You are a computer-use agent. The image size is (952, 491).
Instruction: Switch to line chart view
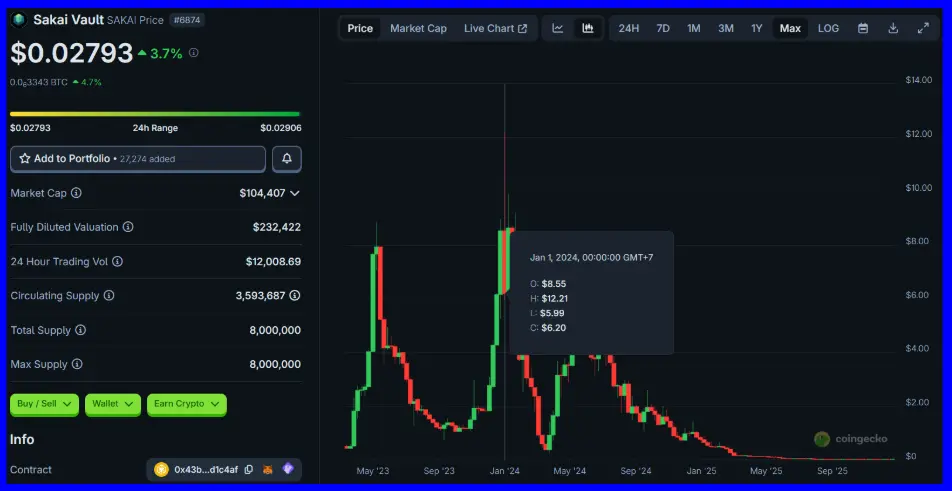[x=558, y=28]
